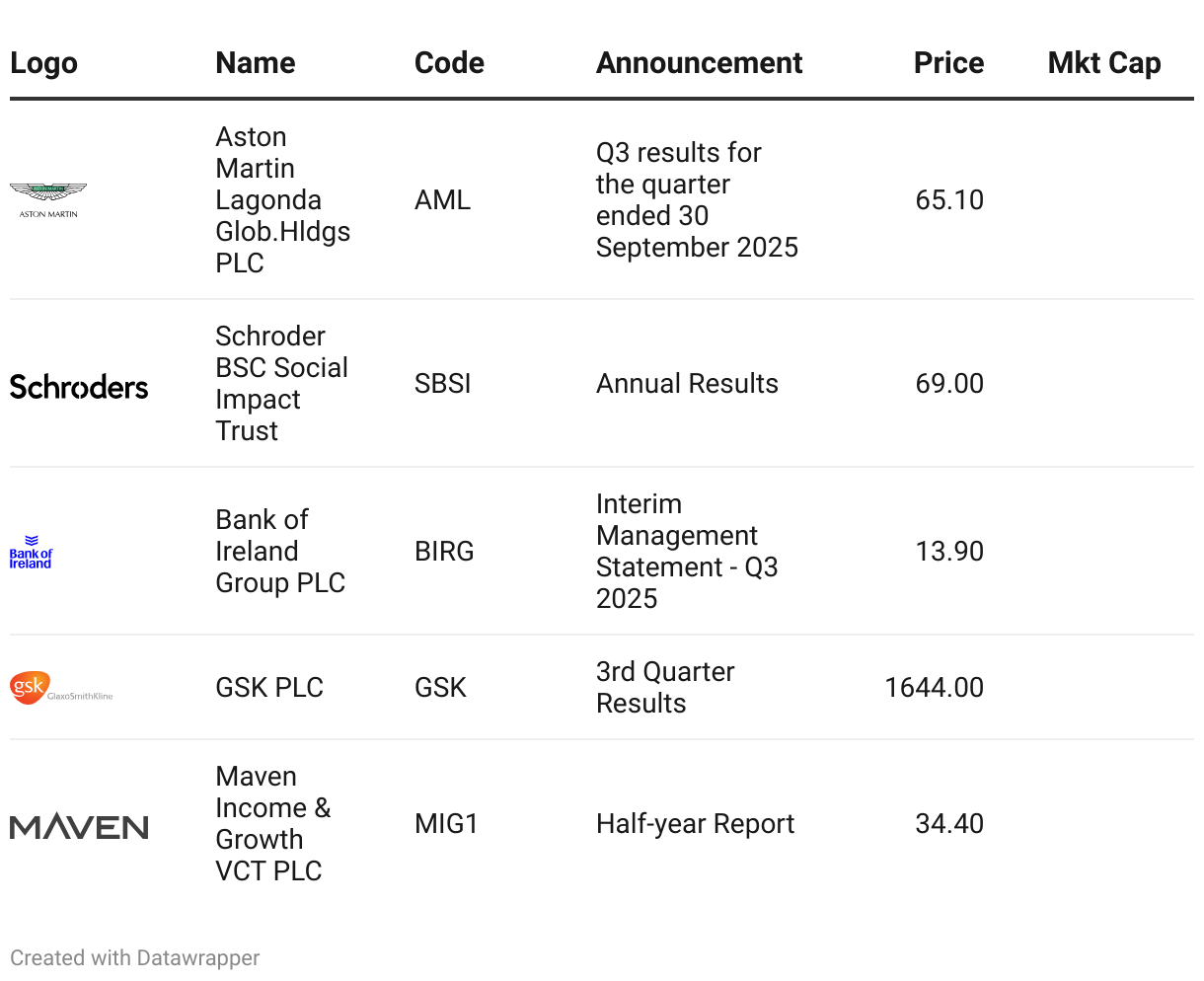Click the GSK GlaxoSmithKline logo
Screen dimensions: 1204x981
tap(61, 688)
